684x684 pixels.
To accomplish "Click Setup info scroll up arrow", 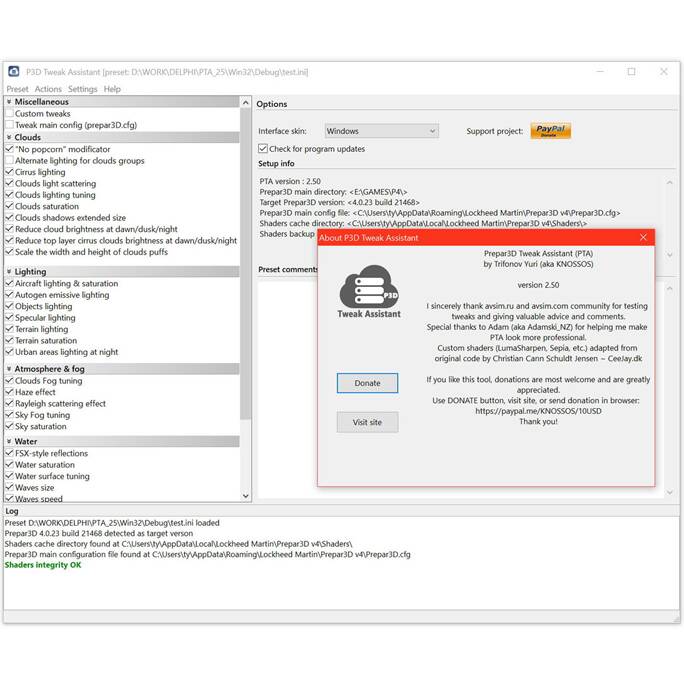I will (x=670, y=182).
